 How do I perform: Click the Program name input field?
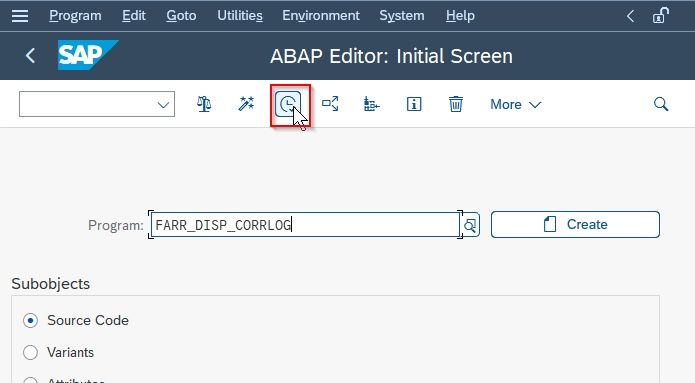[305, 225]
